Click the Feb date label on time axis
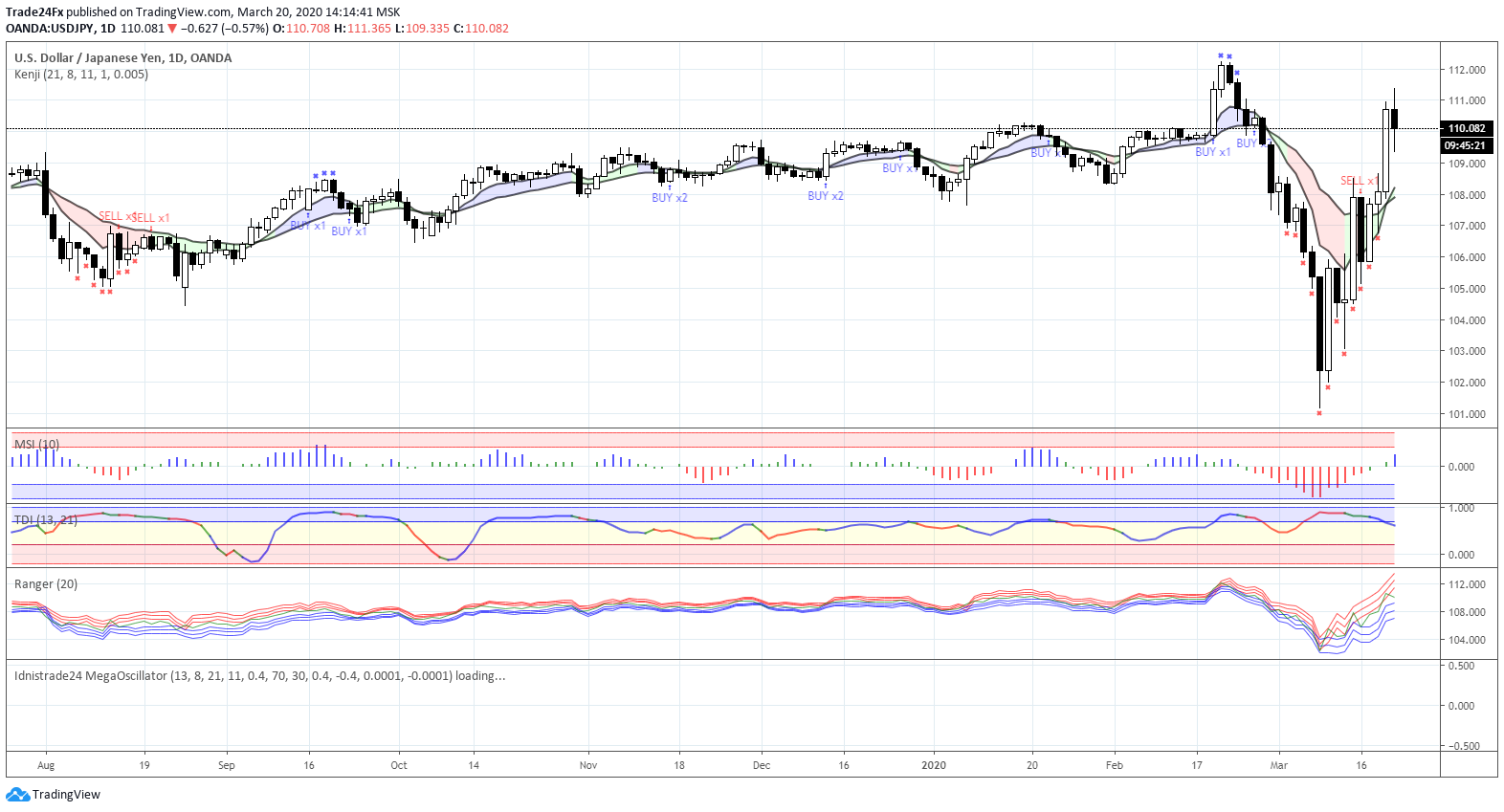 coord(1115,765)
